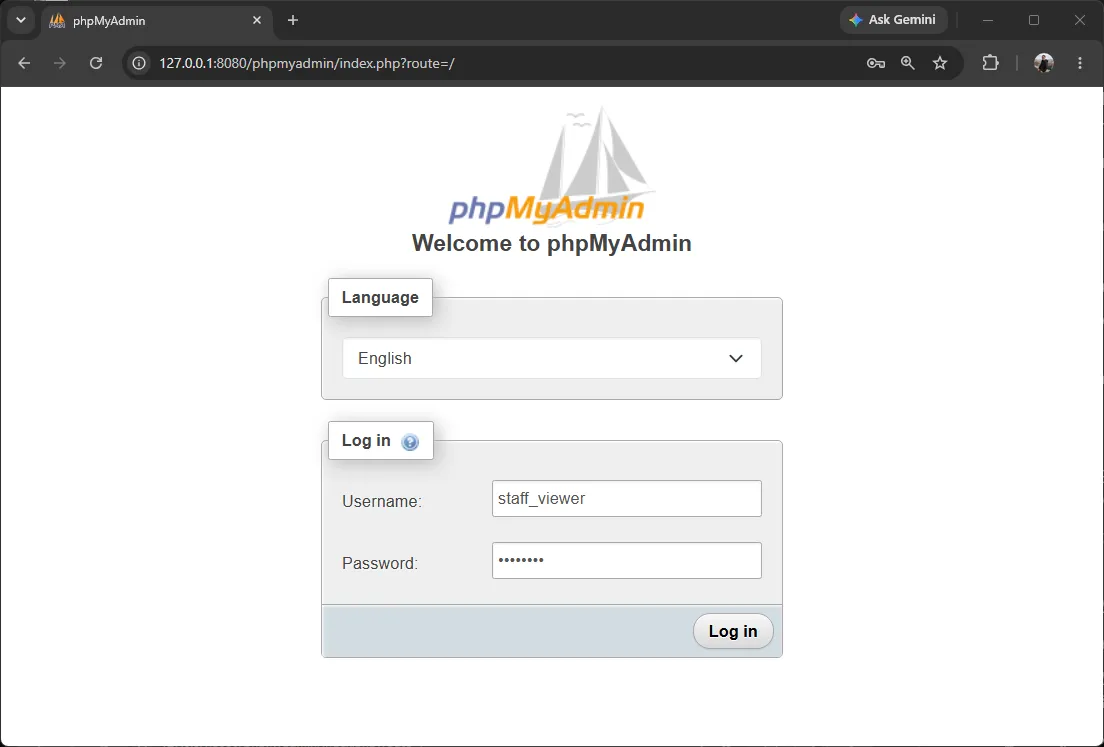This screenshot has height=747, width=1104.
Task: Click the phpMyAdmin logo
Action: tap(551, 166)
